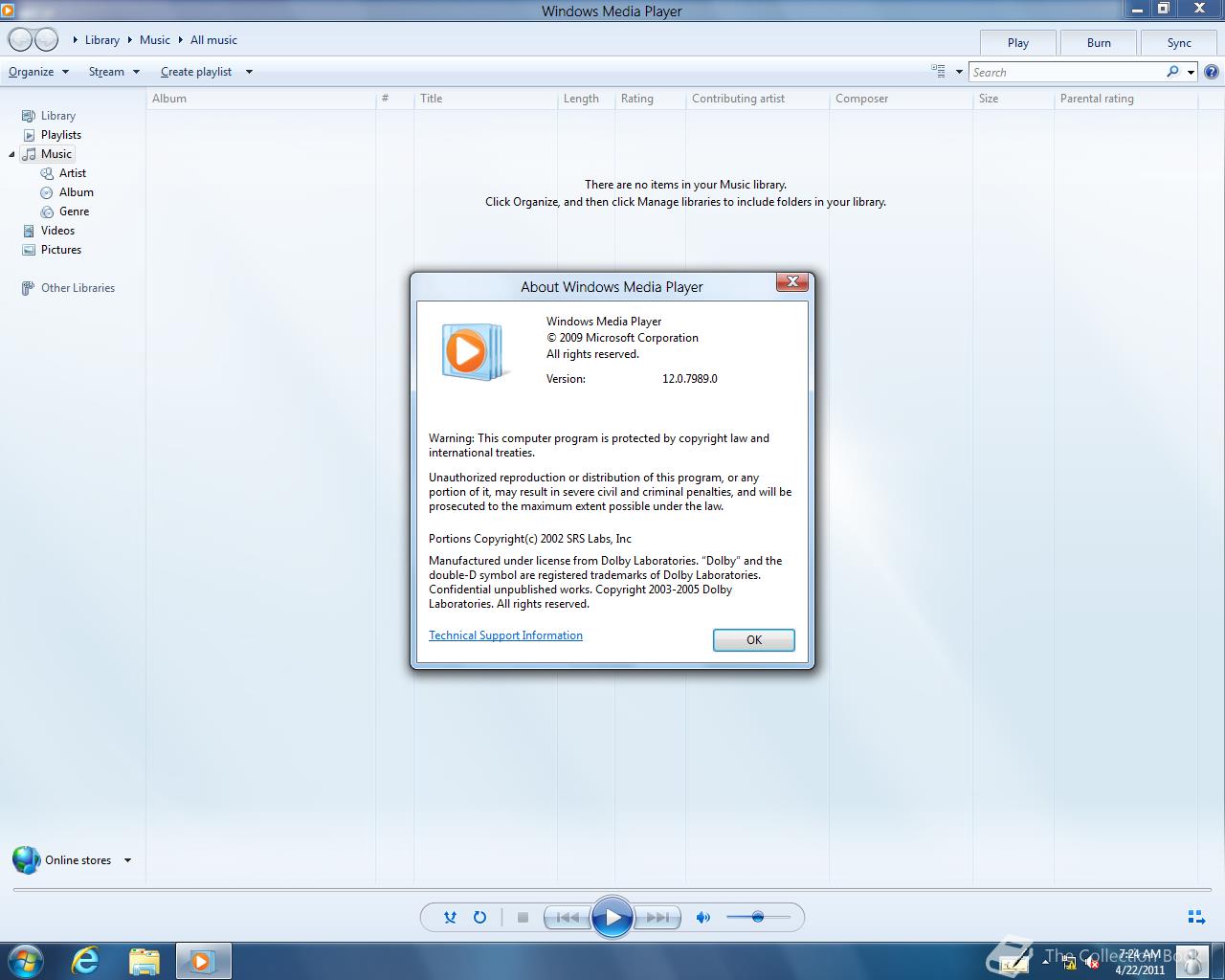The image size is (1225, 980).
Task: Sort by the Size column header
Action: point(1013,99)
